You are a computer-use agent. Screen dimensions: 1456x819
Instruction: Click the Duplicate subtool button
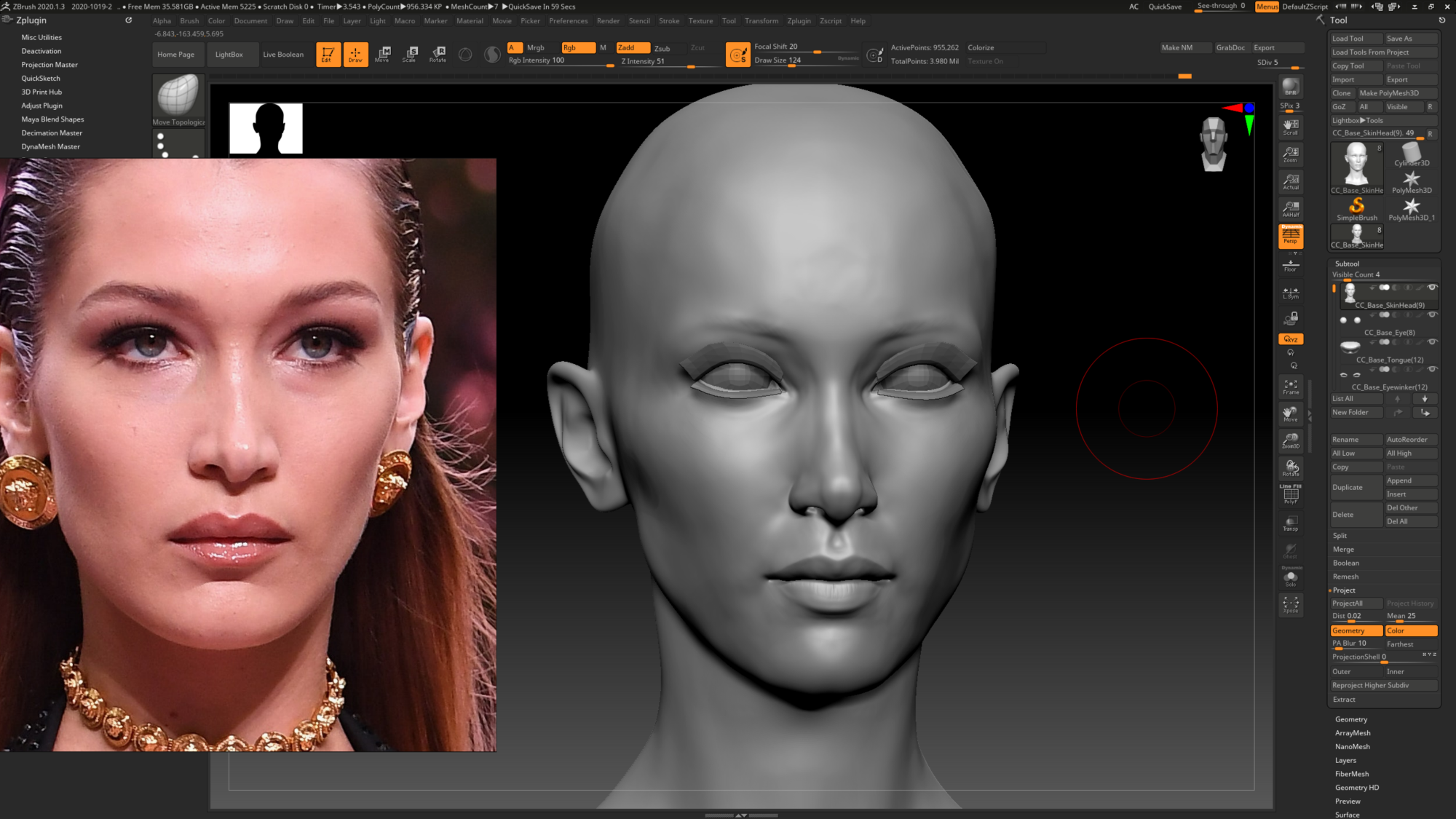tap(1356, 487)
